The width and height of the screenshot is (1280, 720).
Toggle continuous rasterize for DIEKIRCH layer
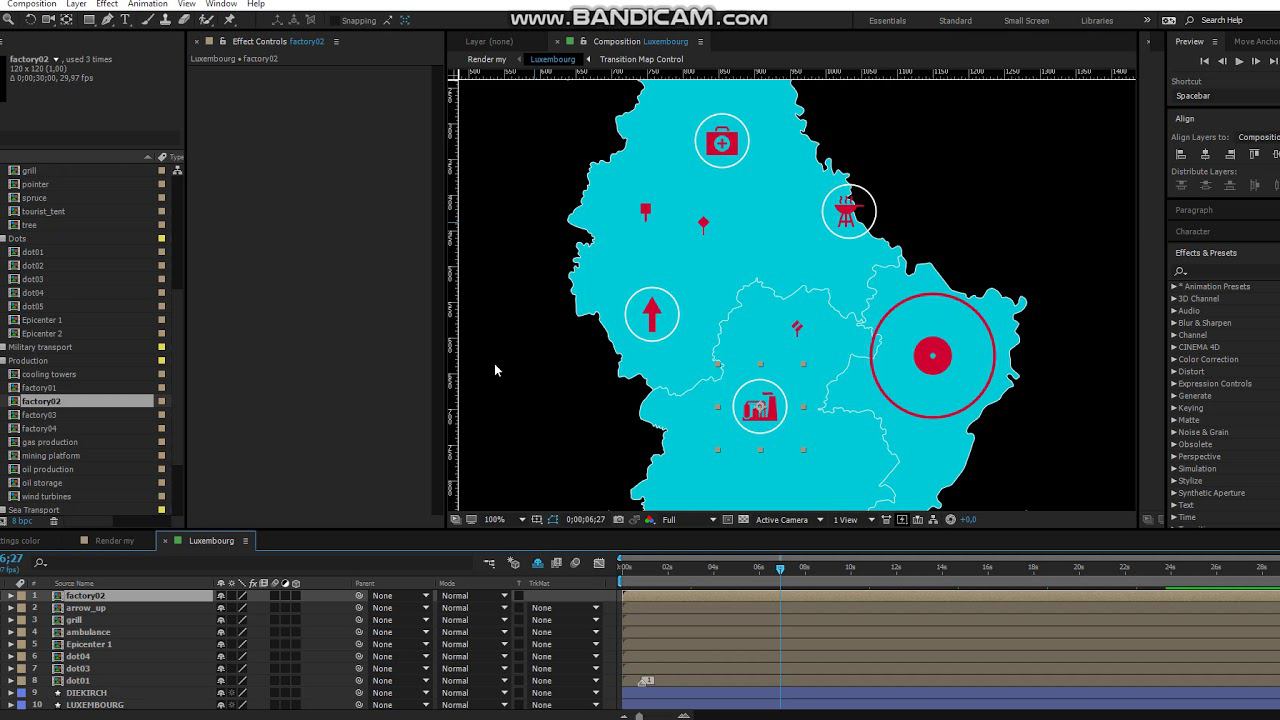231,693
